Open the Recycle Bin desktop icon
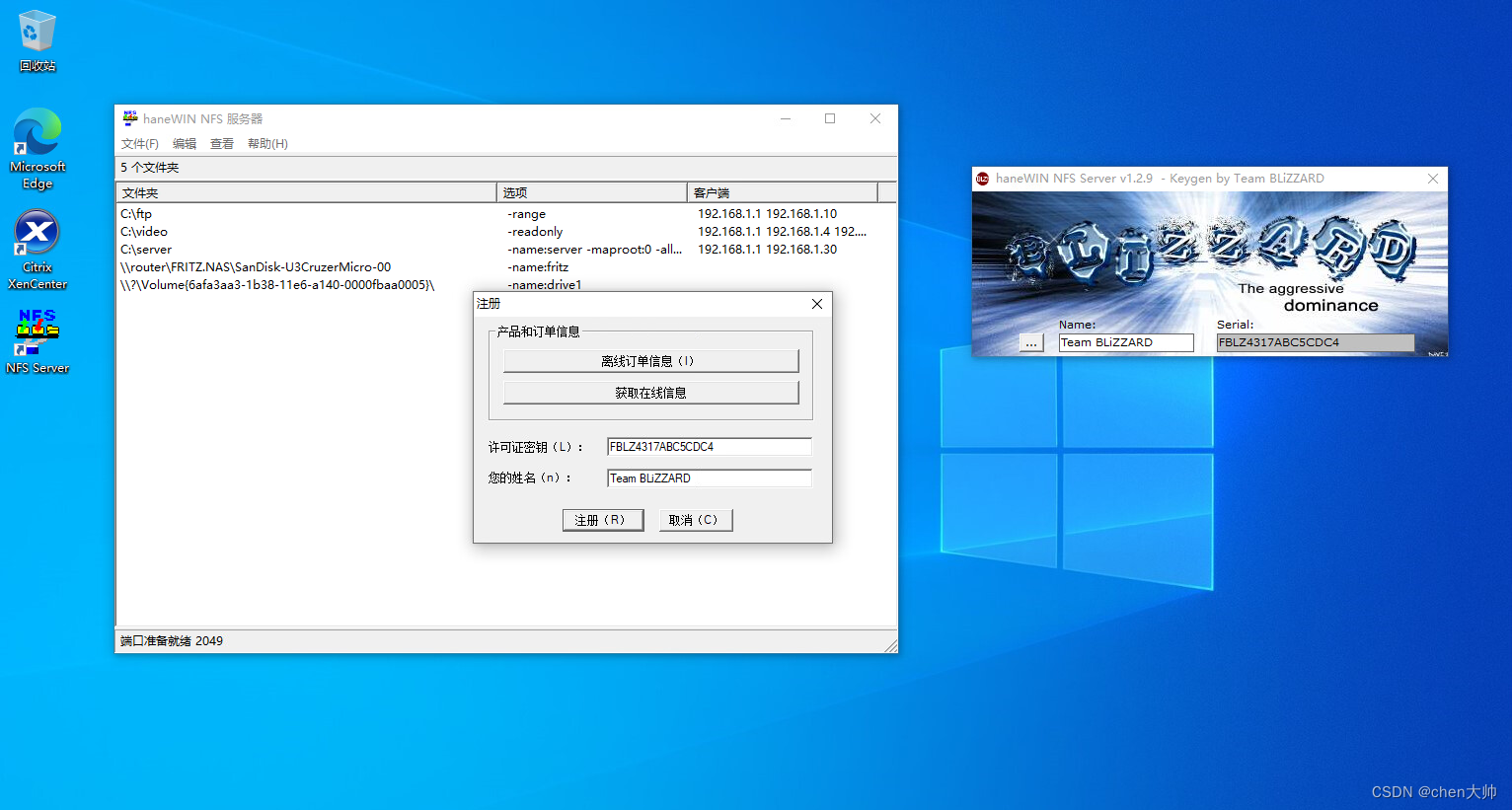This screenshot has width=1512, height=810. point(38,41)
